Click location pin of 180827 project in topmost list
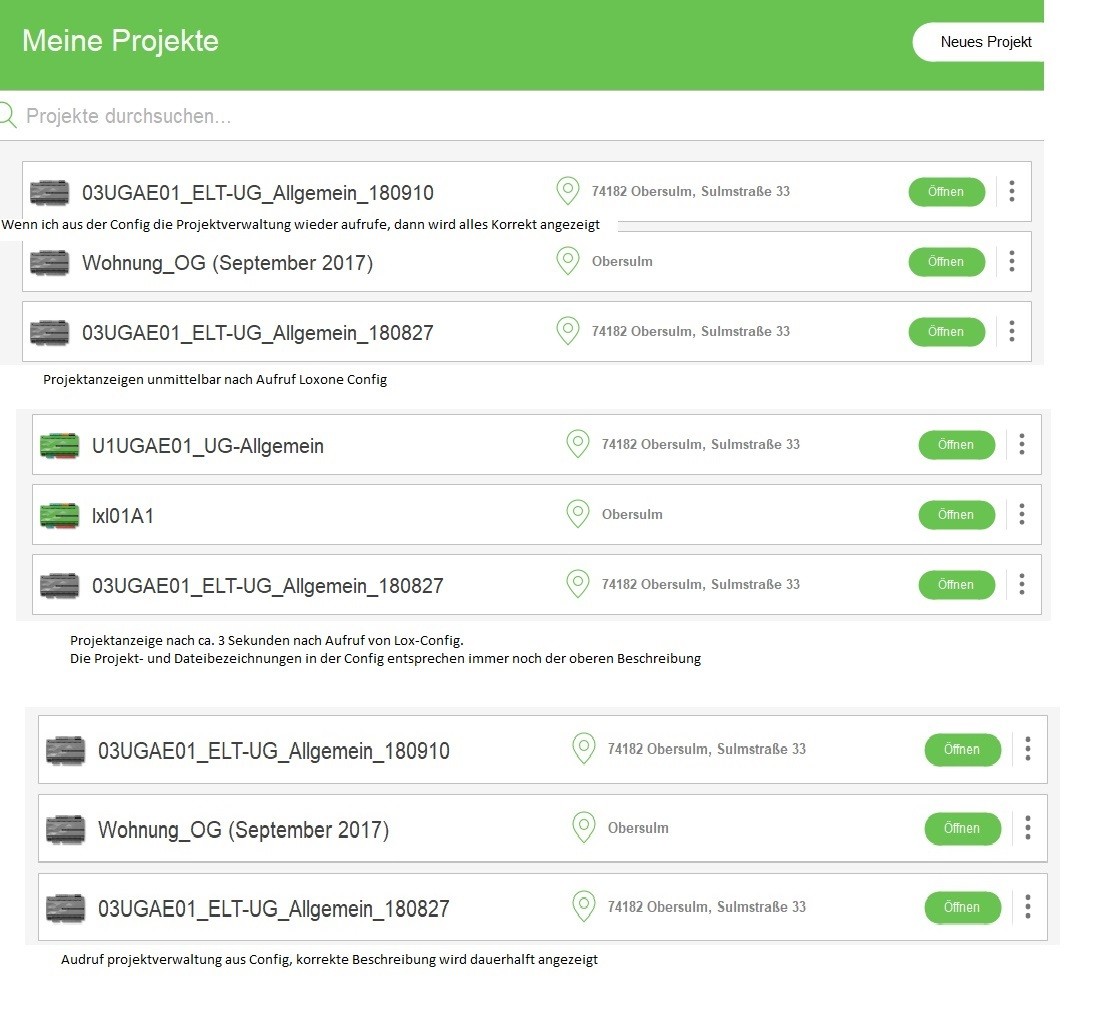Viewport: 1093px width, 1027px height. pos(567,331)
